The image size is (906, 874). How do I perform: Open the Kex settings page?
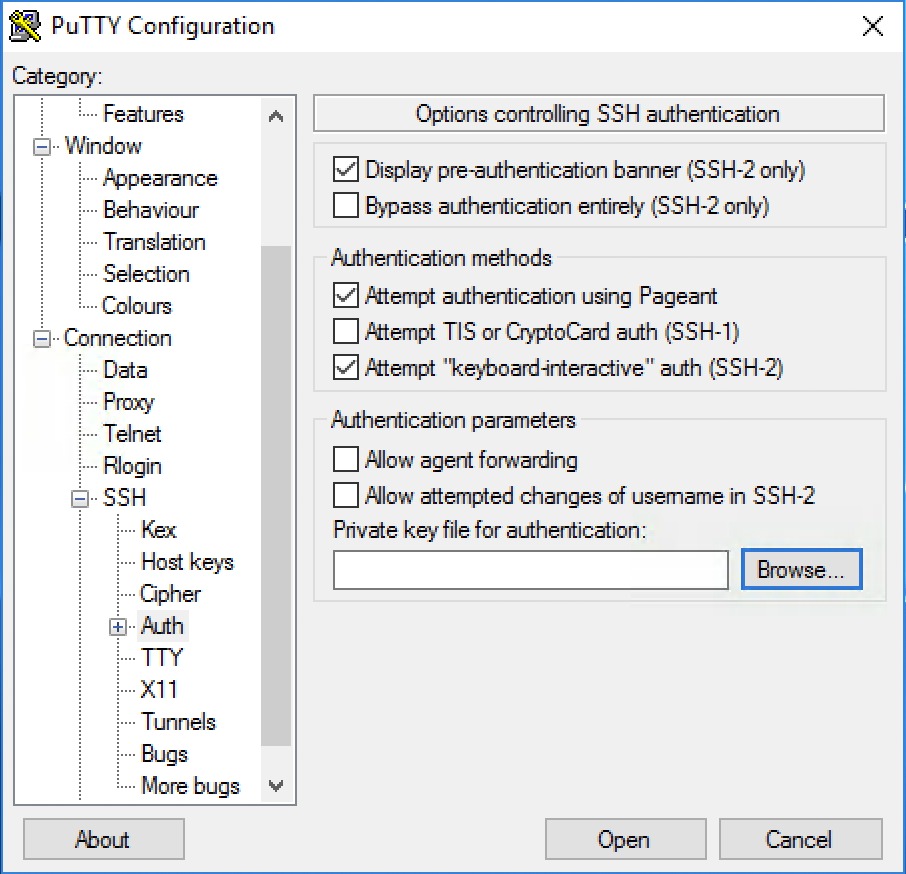158,530
